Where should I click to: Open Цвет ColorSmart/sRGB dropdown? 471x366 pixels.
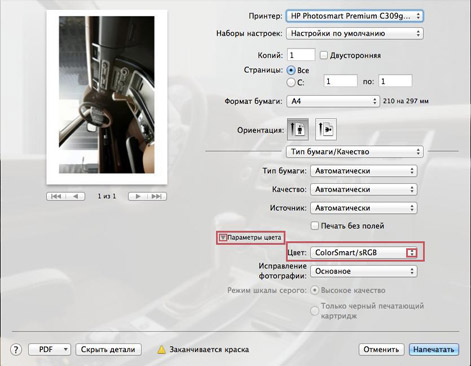(364, 253)
